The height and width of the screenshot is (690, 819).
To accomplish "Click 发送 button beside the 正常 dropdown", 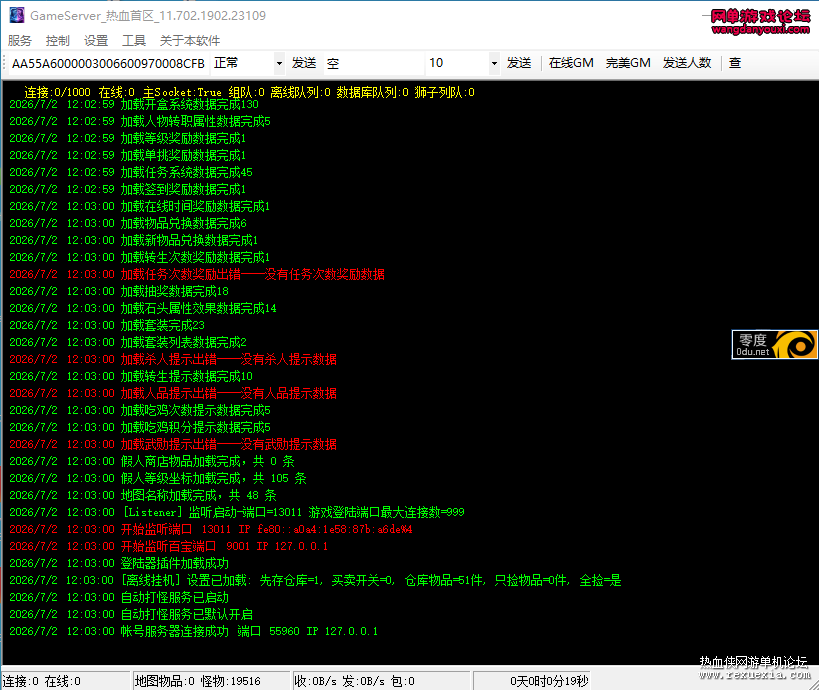I will (x=304, y=63).
